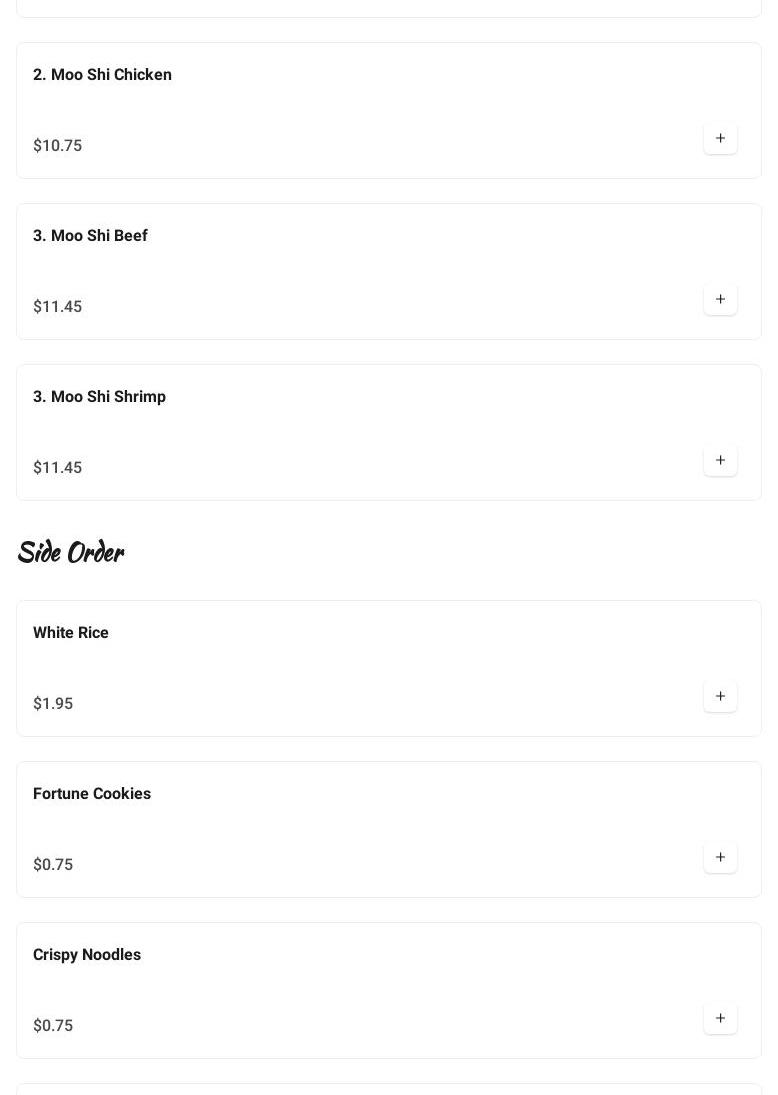Add Fortune Cookies using plus icon
This screenshot has height=1095, width=778.
coord(720,858)
